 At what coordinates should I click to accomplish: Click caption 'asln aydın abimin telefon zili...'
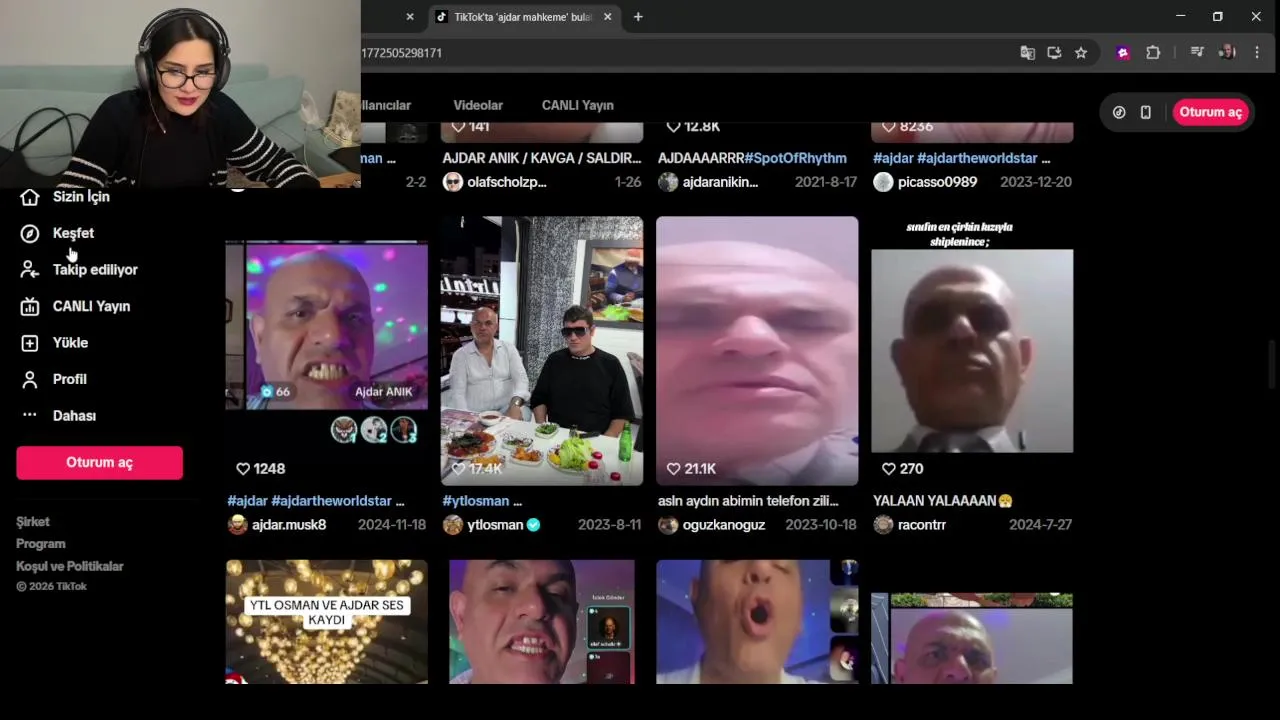point(748,501)
